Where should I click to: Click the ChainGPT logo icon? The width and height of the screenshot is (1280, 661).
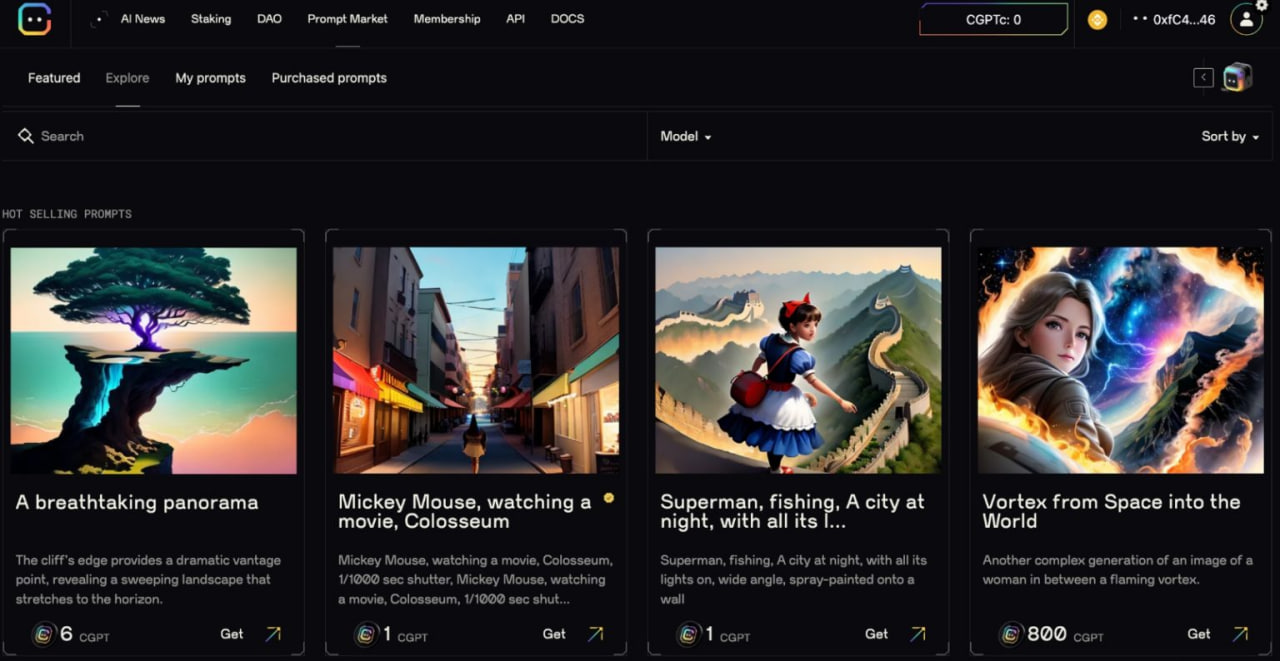(x=34, y=19)
